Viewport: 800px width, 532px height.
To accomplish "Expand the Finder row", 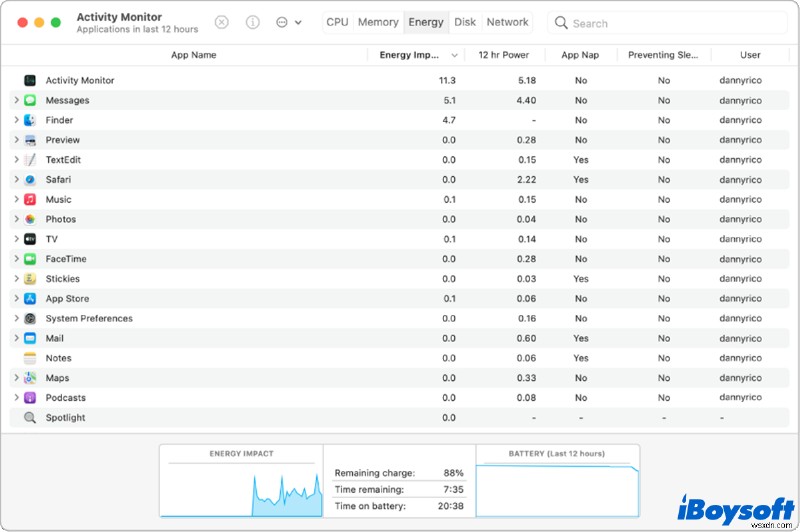I will pos(16,120).
